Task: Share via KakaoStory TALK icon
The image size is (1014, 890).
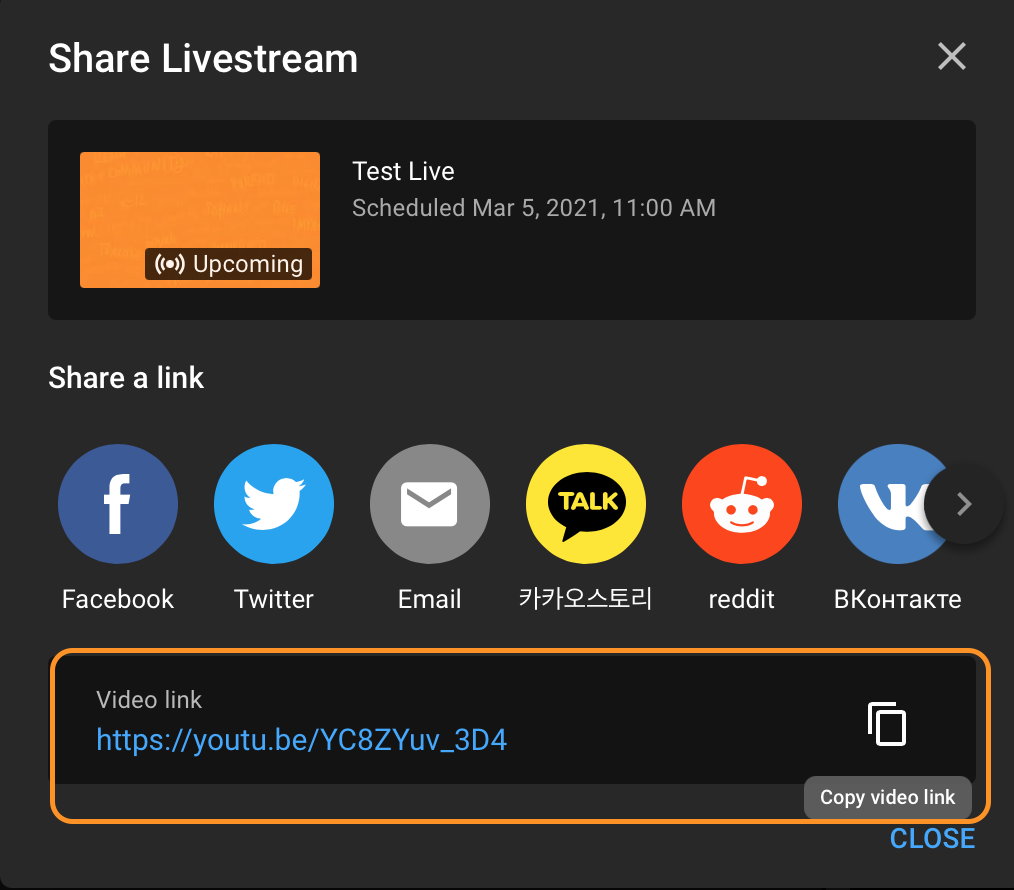Action: [x=586, y=503]
